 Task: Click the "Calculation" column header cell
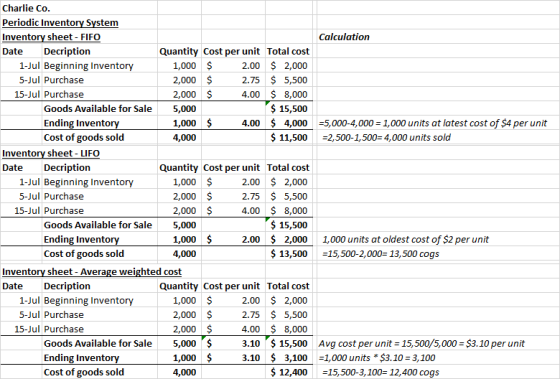[344, 37]
